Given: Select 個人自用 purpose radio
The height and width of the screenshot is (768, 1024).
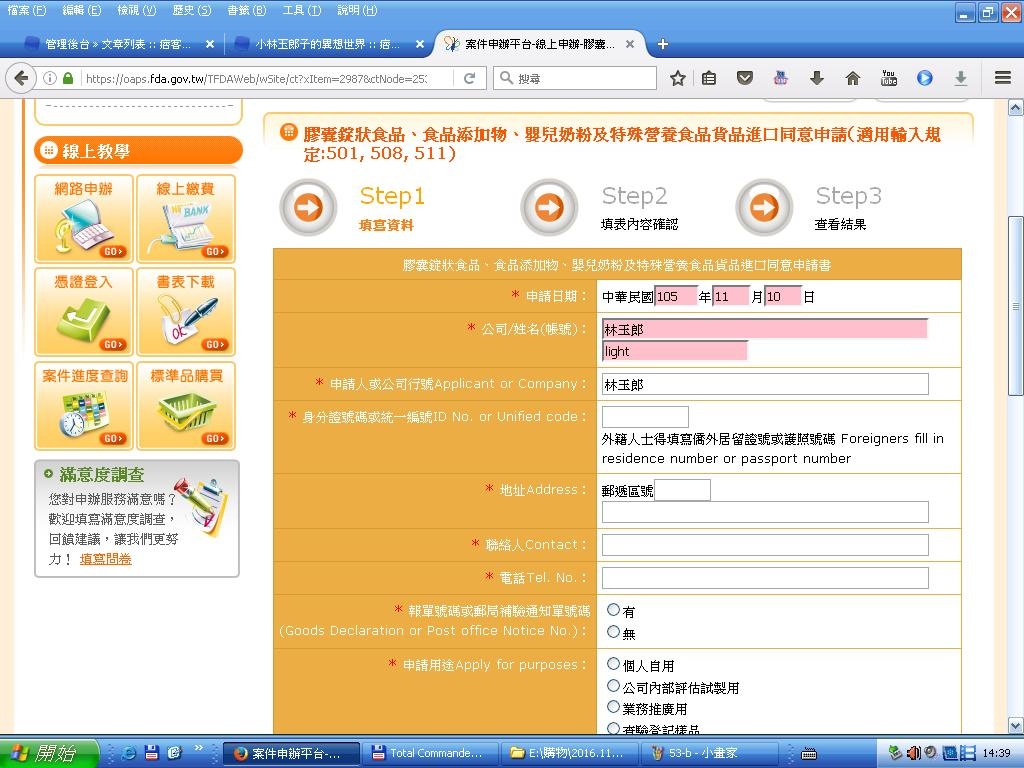Looking at the screenshot, I should click(613, 664).
